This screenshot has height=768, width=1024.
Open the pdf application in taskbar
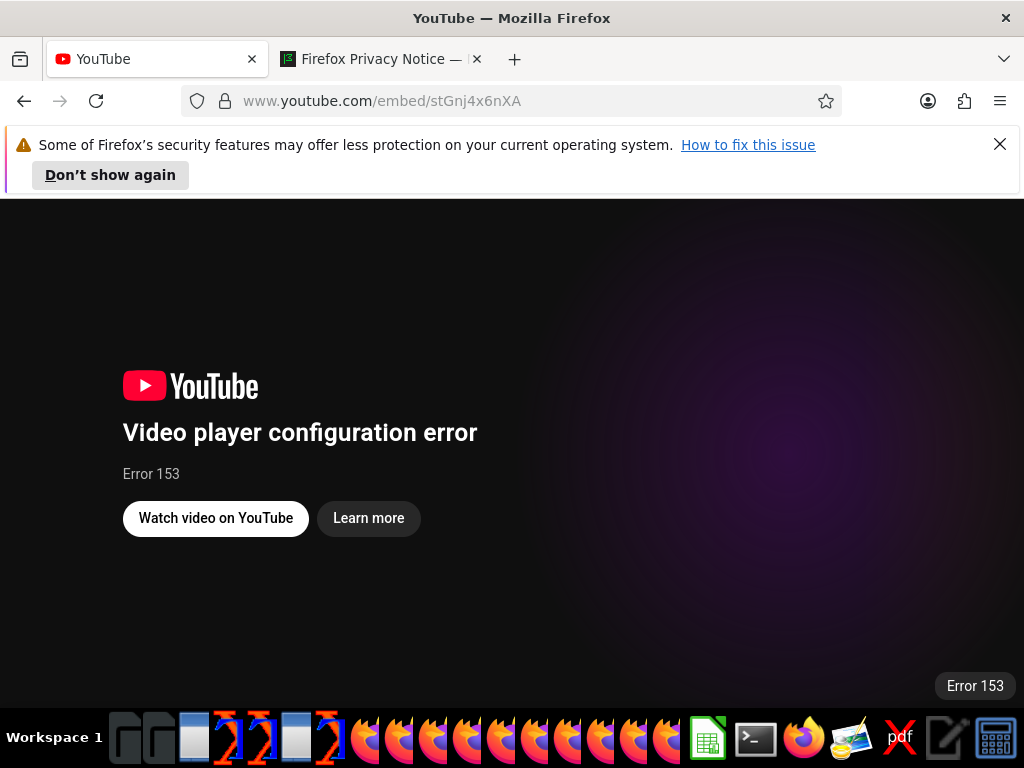coord(899,739)
